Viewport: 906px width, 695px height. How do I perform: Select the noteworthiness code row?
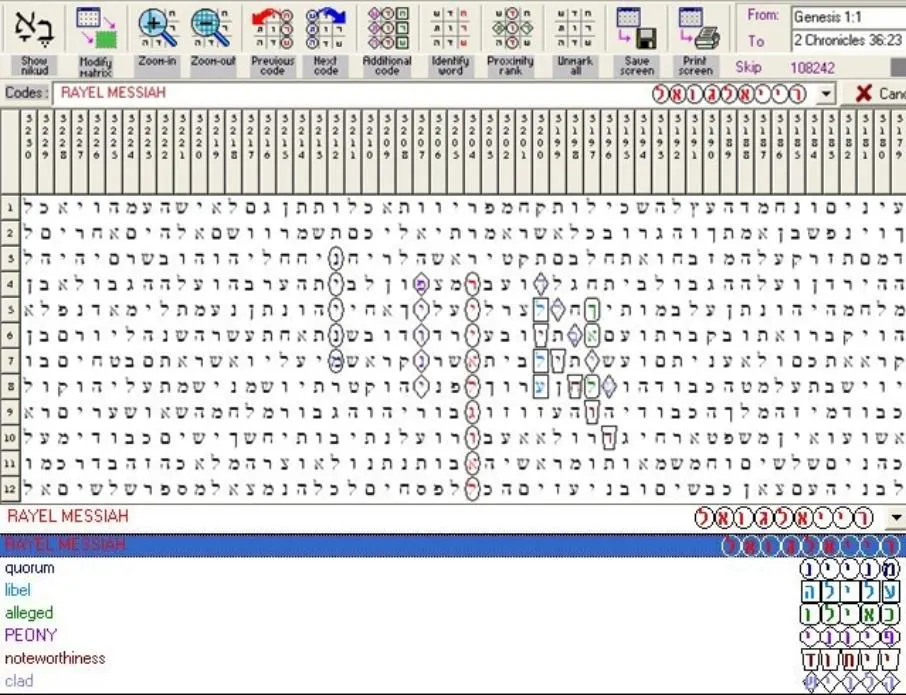tap(453, 658)
